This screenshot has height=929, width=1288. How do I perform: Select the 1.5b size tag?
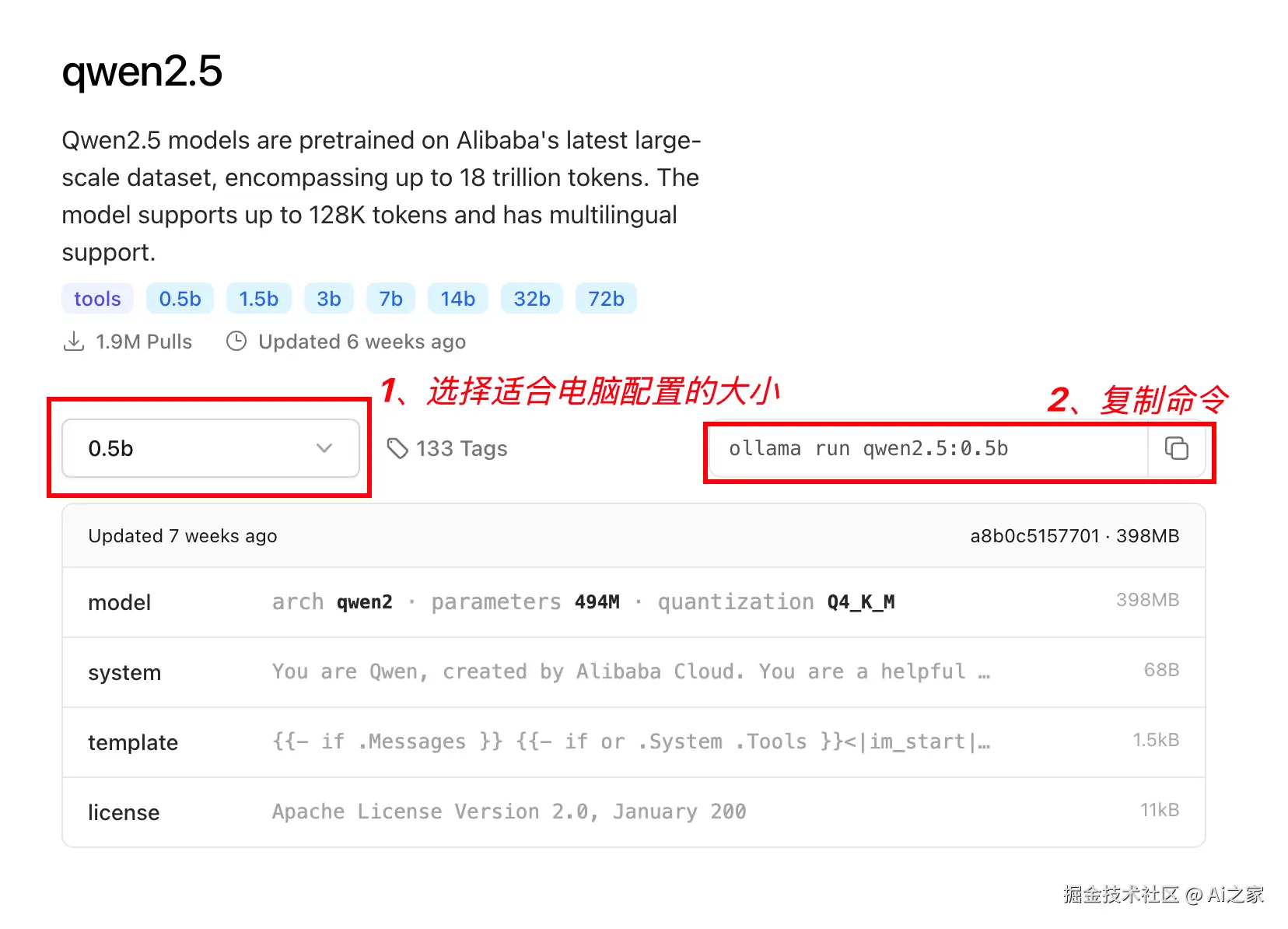pos(258,299)
